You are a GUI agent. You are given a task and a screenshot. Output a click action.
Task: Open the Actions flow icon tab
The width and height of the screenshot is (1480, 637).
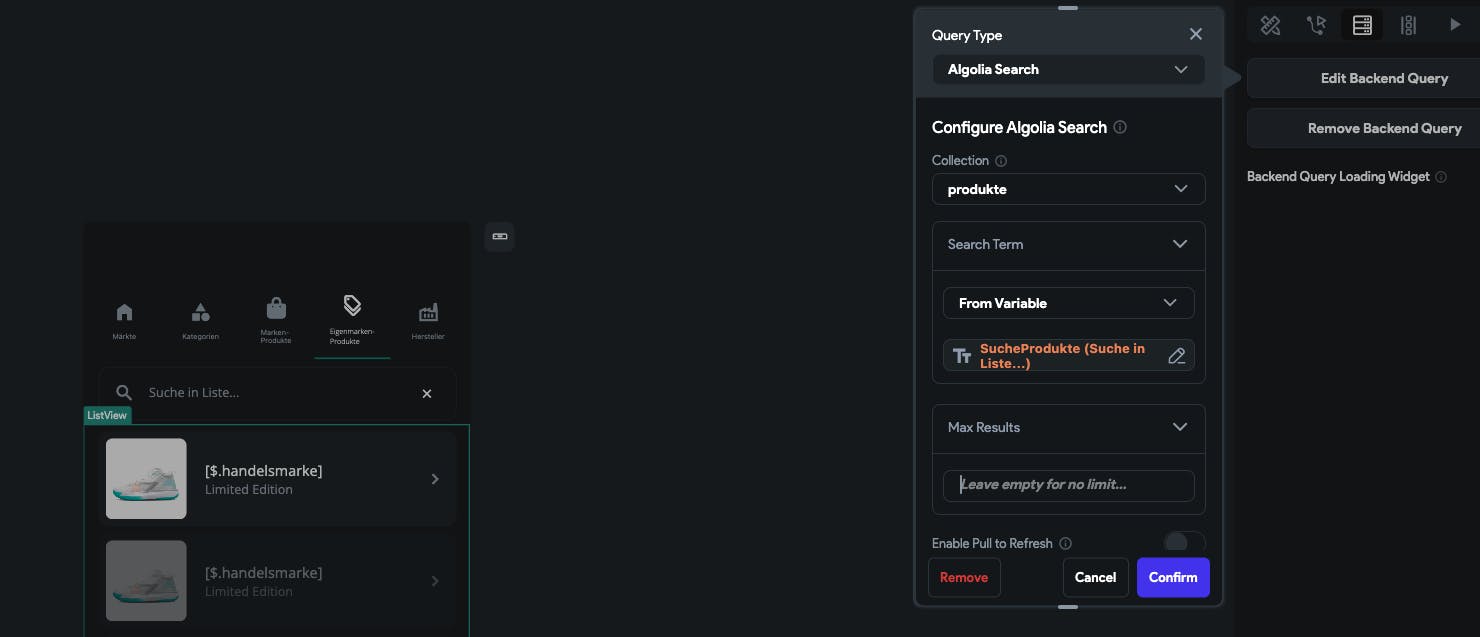tap(1316, 26)
